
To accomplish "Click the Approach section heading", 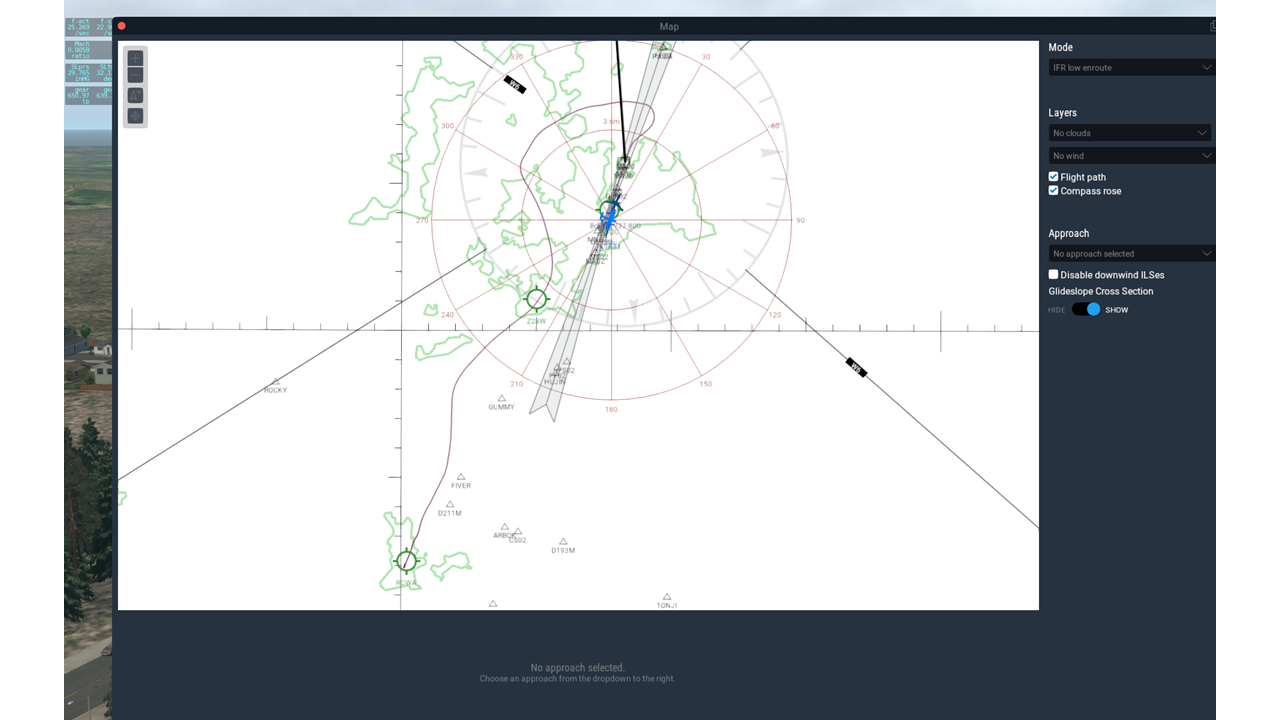I will click(x=1068, y=233).
